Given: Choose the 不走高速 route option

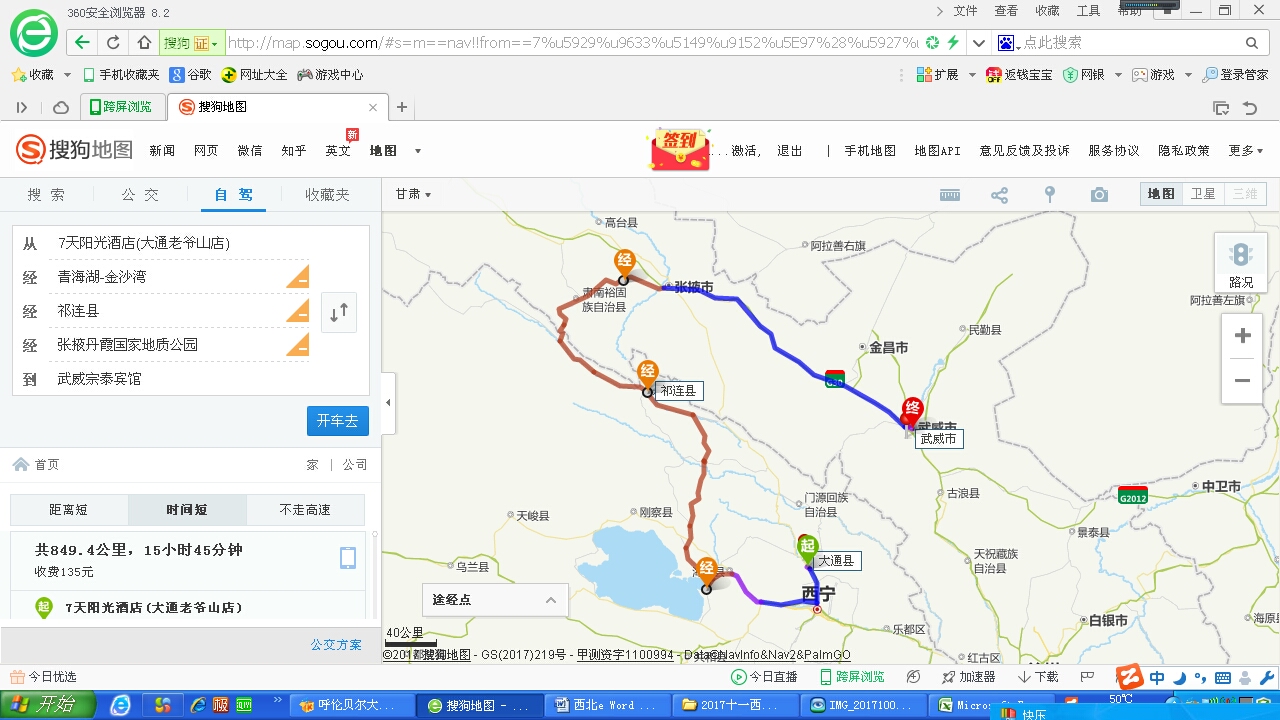Looking at the screenshot, I should coord(305,510).
